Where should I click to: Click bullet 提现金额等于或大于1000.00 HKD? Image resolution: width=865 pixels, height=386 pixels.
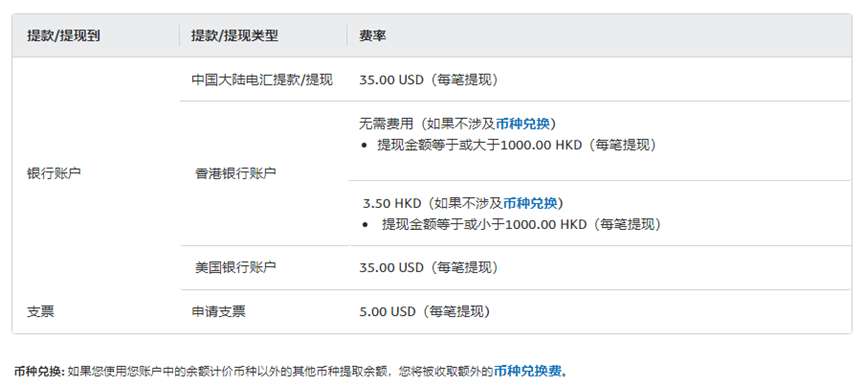coord(517,146)
